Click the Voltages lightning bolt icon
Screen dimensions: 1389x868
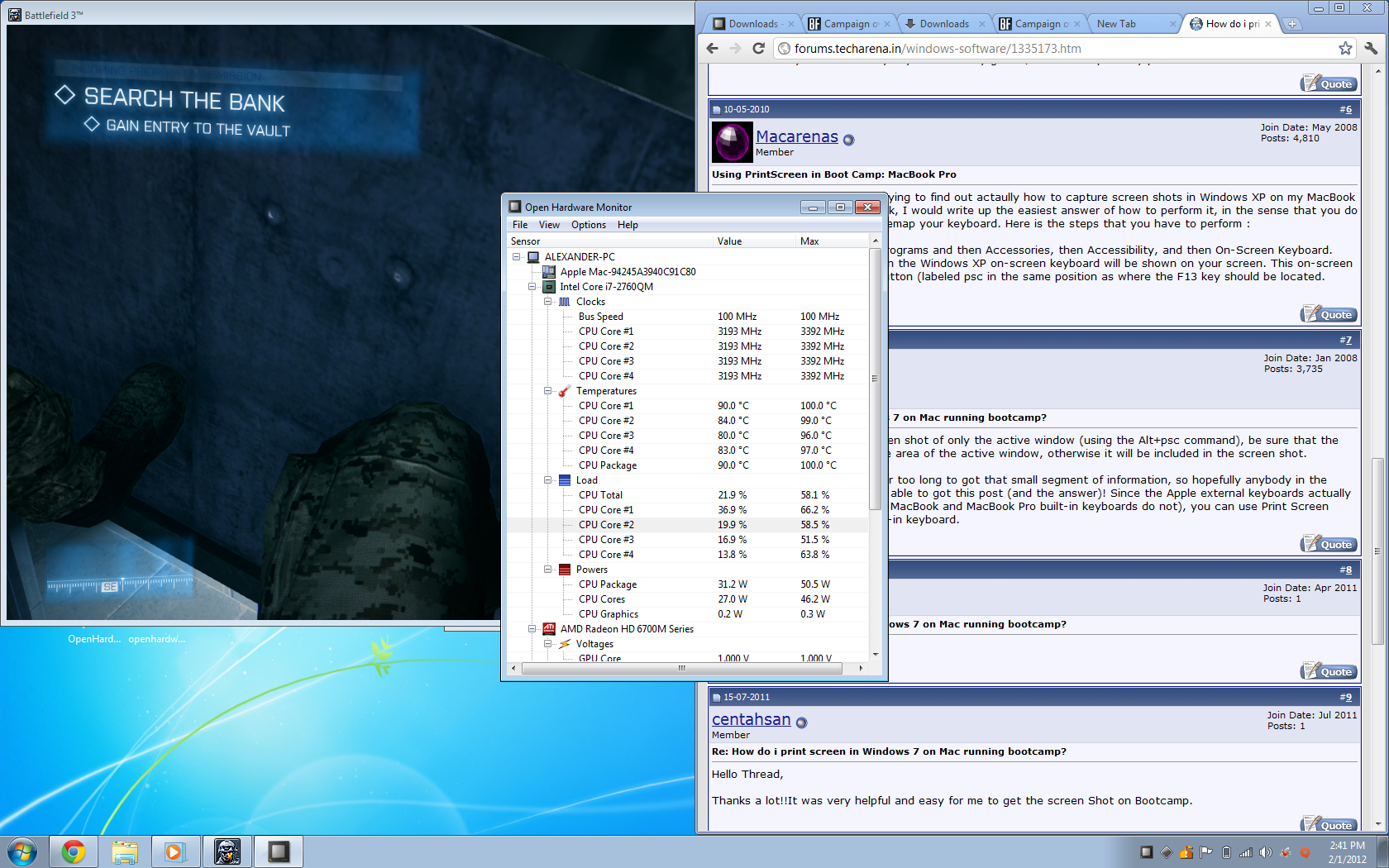(565, 644)
